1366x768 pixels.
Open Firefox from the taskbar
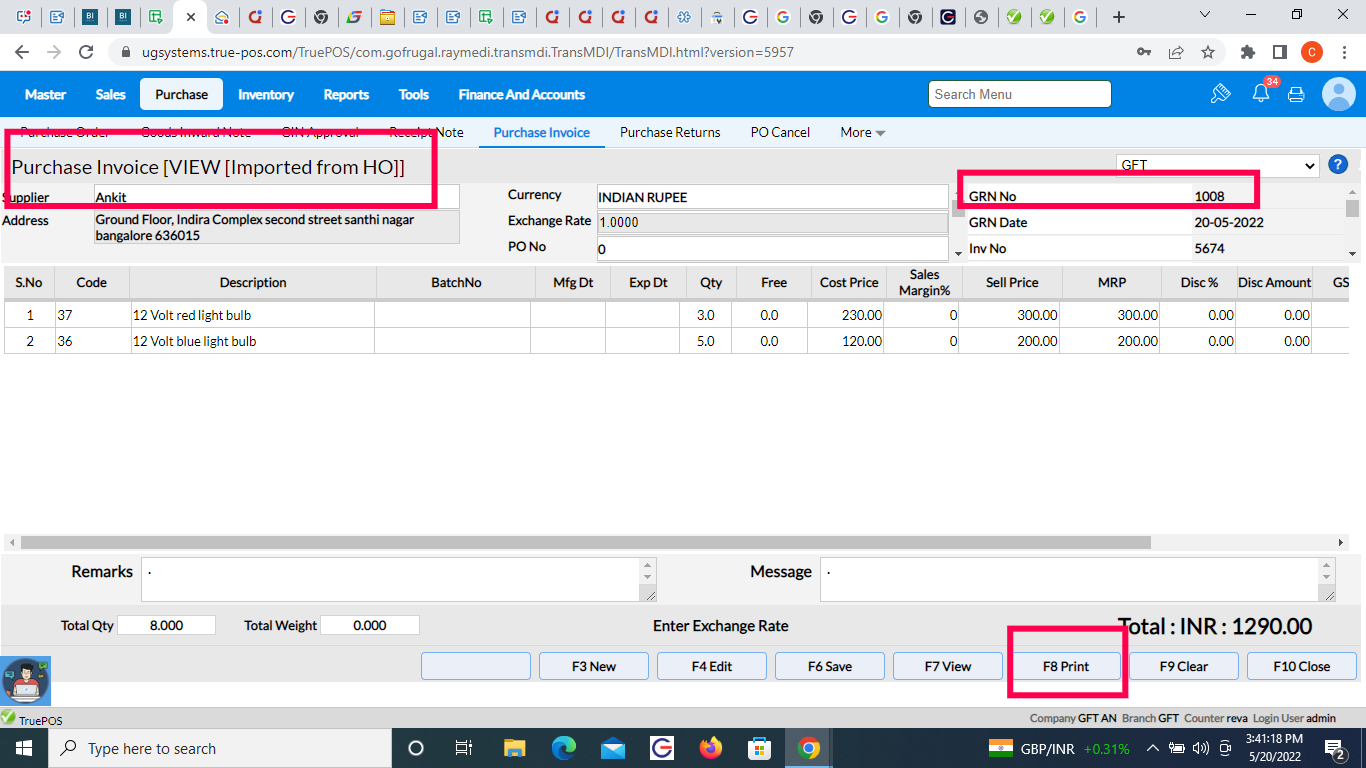pos(711,748)
